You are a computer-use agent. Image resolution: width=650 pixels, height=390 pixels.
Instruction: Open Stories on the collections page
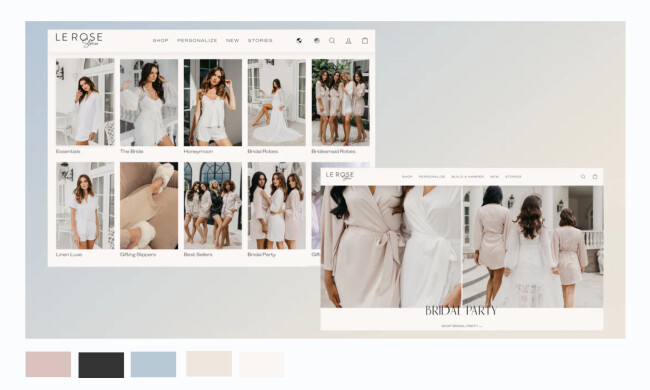point(260,41)
